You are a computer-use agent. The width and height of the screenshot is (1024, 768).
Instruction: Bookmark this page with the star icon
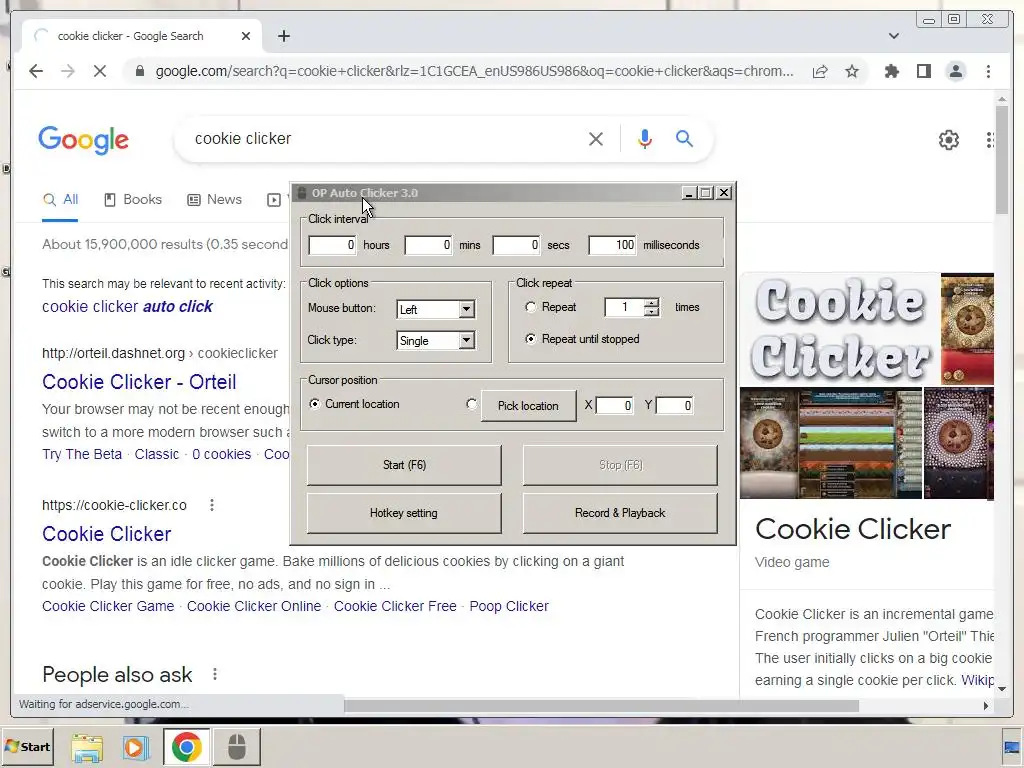tap(852, 71)
